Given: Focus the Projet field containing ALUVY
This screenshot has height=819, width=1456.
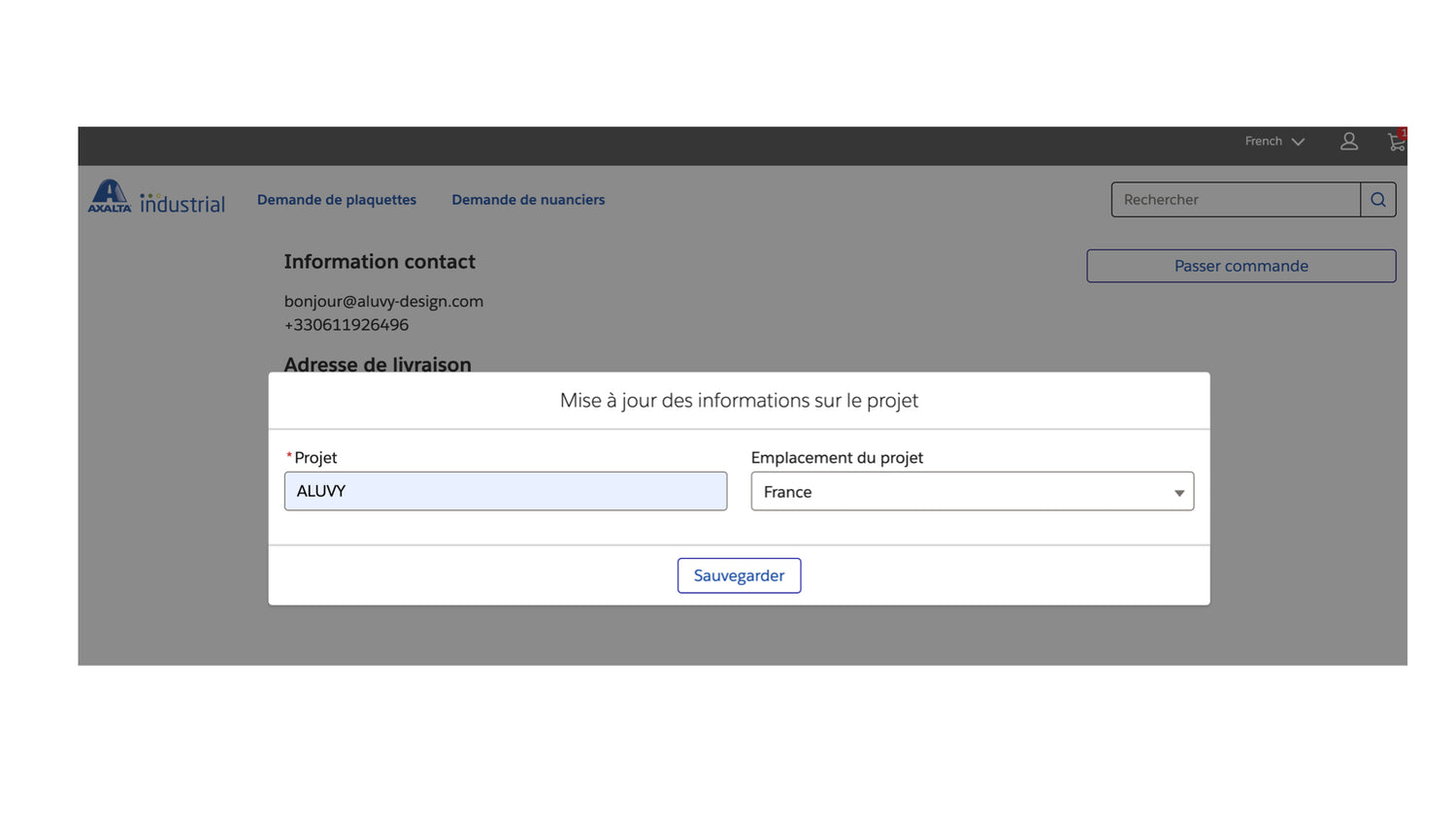Looking at the screenshot, I should tap(505, 491).
